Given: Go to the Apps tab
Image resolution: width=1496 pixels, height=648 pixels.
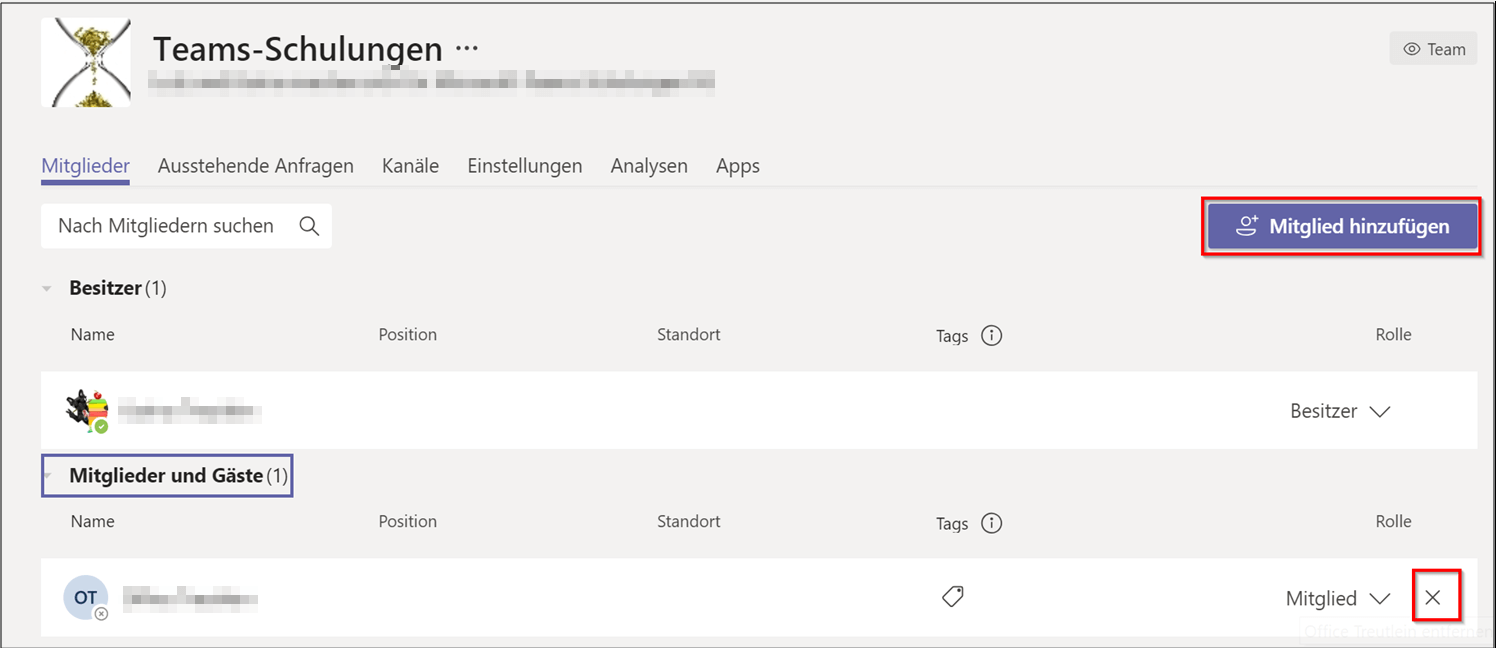Looking at the screenshot, I should (738, 166).
